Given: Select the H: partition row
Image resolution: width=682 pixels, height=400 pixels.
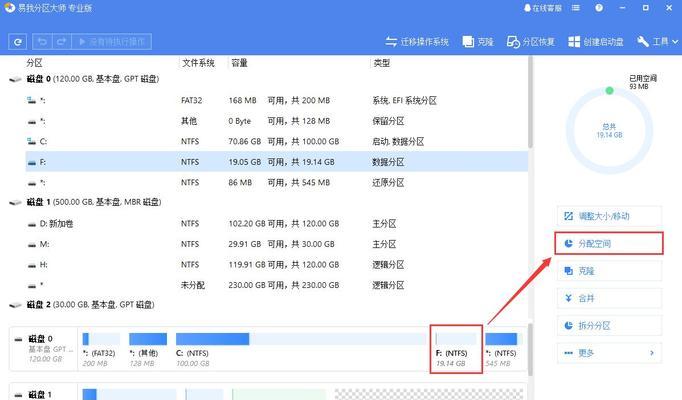Looking at the screenshot, I should click(x=277, y=264).
